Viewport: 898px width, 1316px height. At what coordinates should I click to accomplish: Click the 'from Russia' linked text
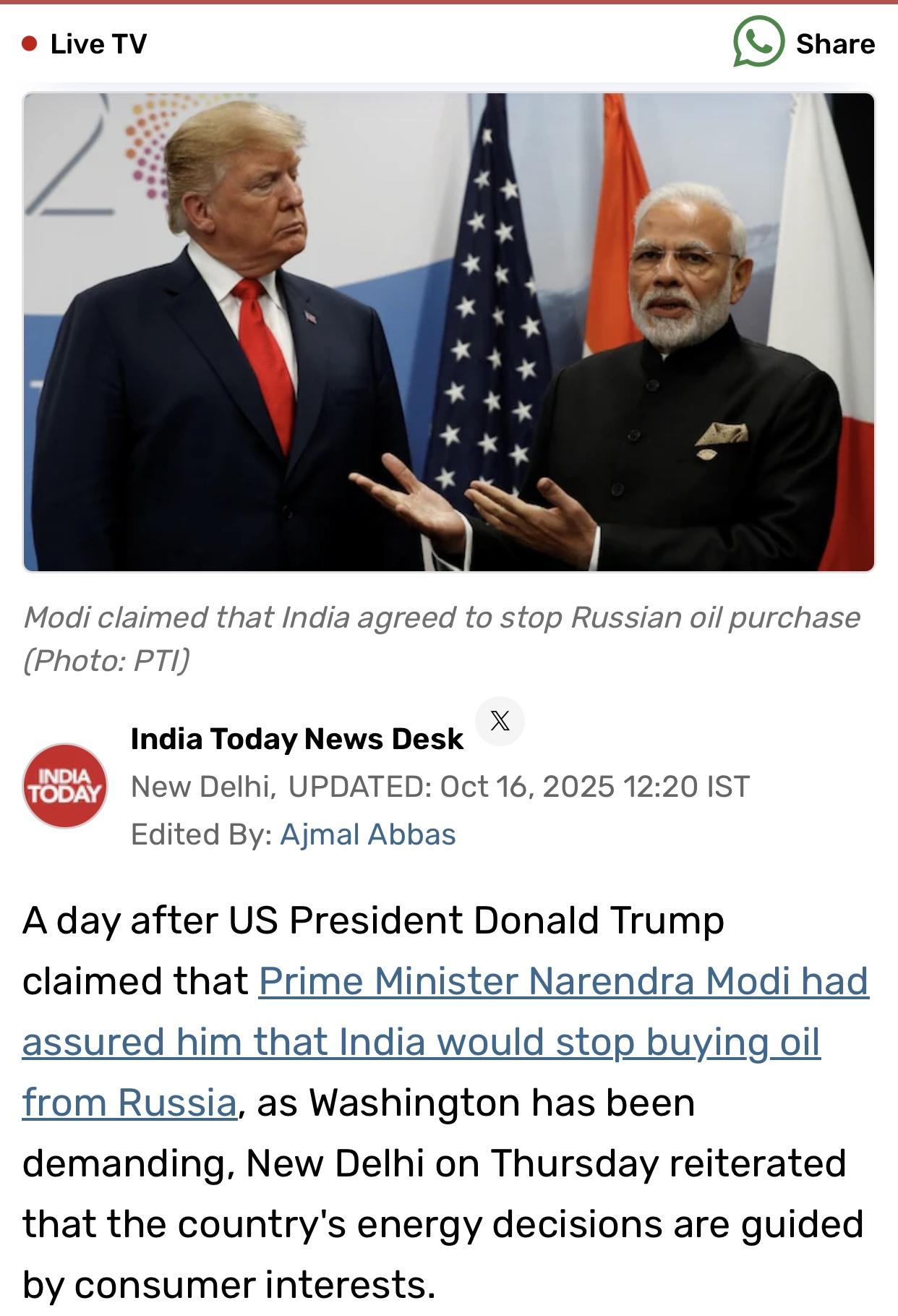point(129,1103)
